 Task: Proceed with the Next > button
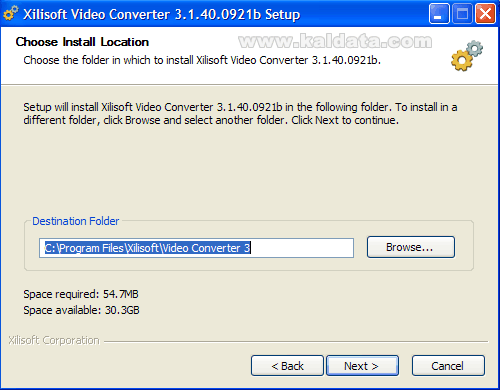pyautogui.click(x=362, y=366)
